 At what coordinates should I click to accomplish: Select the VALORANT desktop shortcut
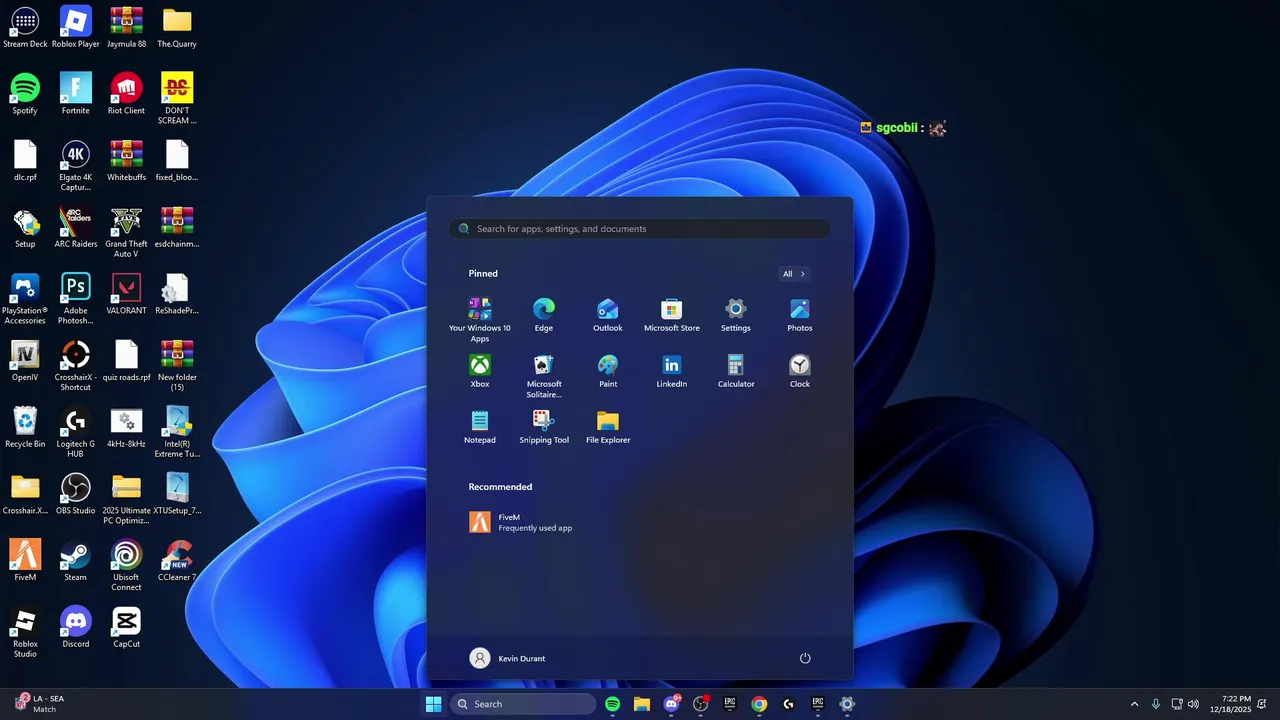point(126,294)
